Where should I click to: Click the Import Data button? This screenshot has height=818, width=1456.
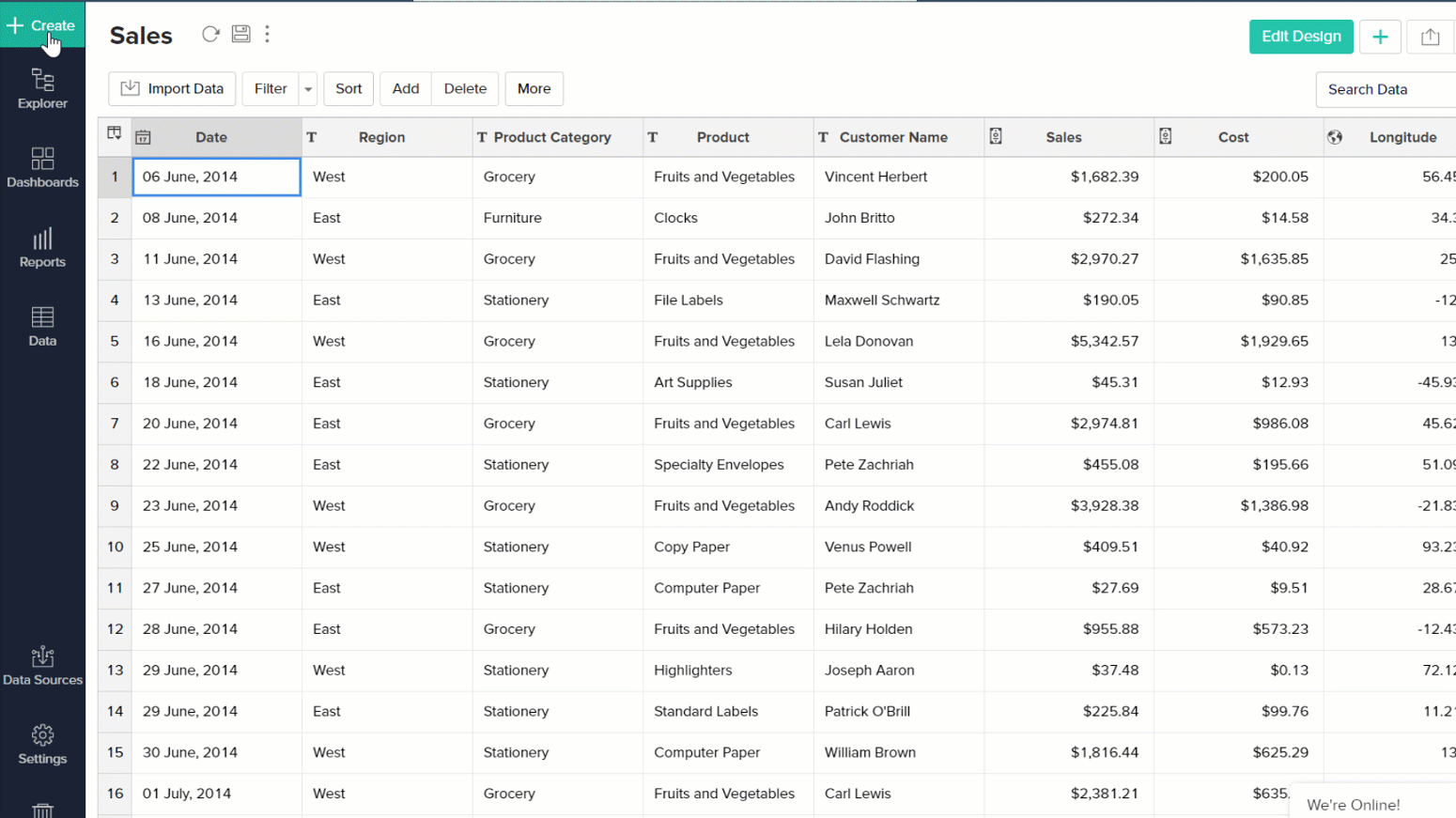172,89
